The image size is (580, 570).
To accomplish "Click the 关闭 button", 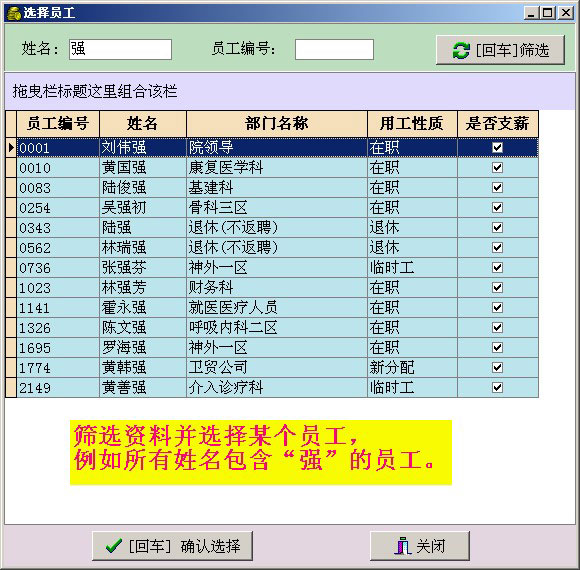I will [420, 546].
